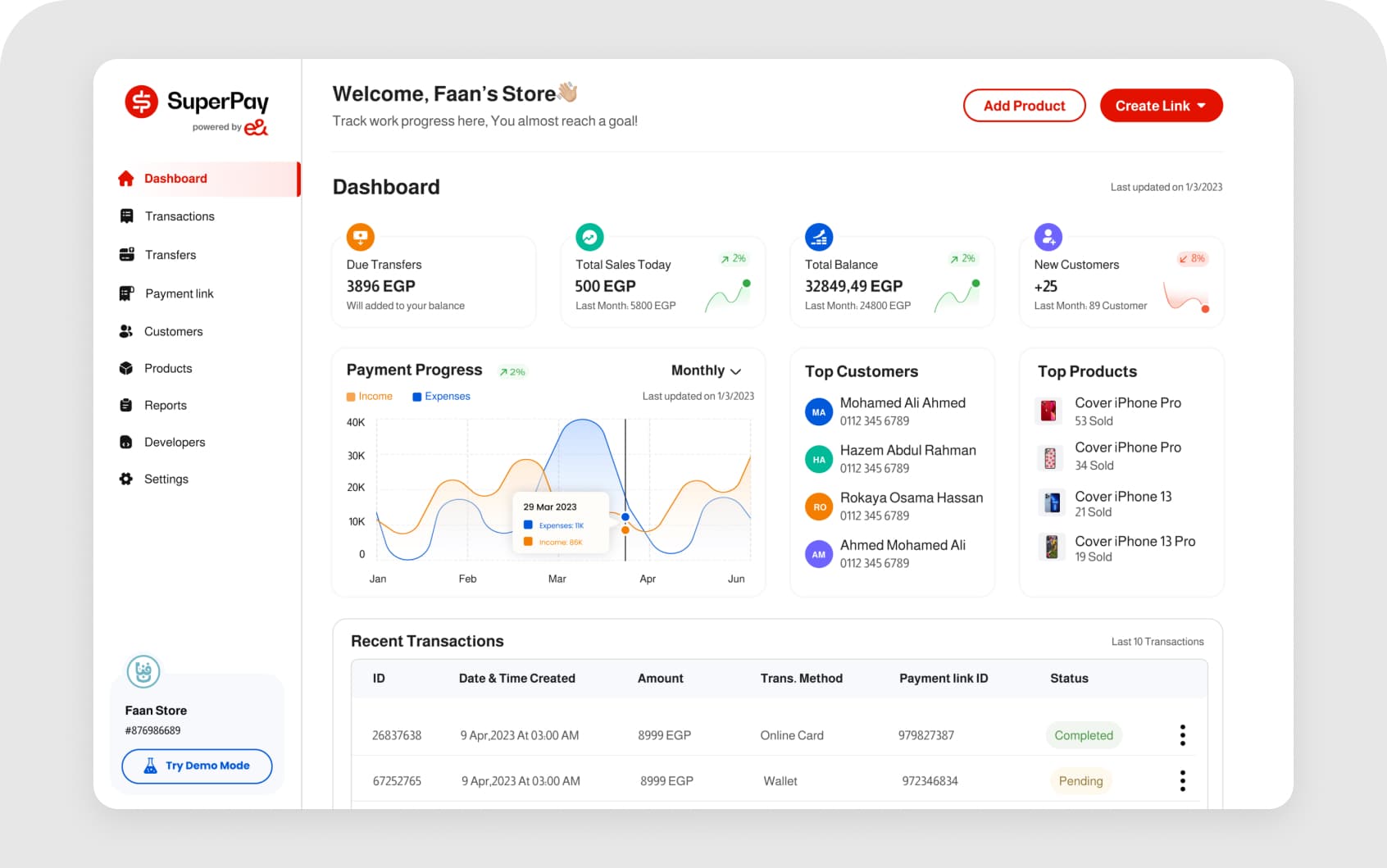
Task: Open the Customers menu item
Action: (x=173, y=331)
